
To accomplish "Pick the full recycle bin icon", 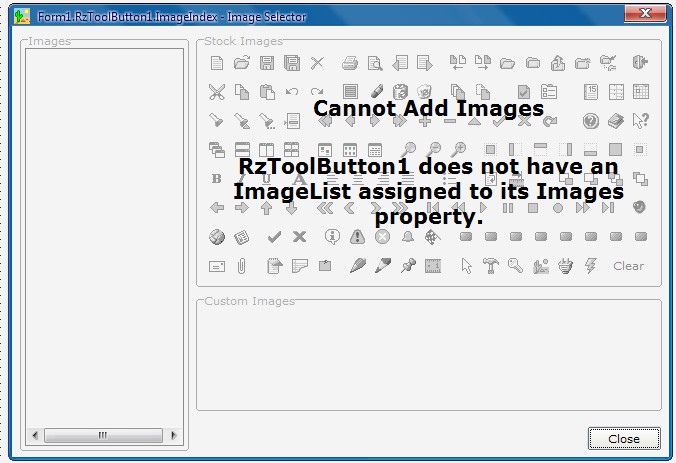I will tap(425, 91).
